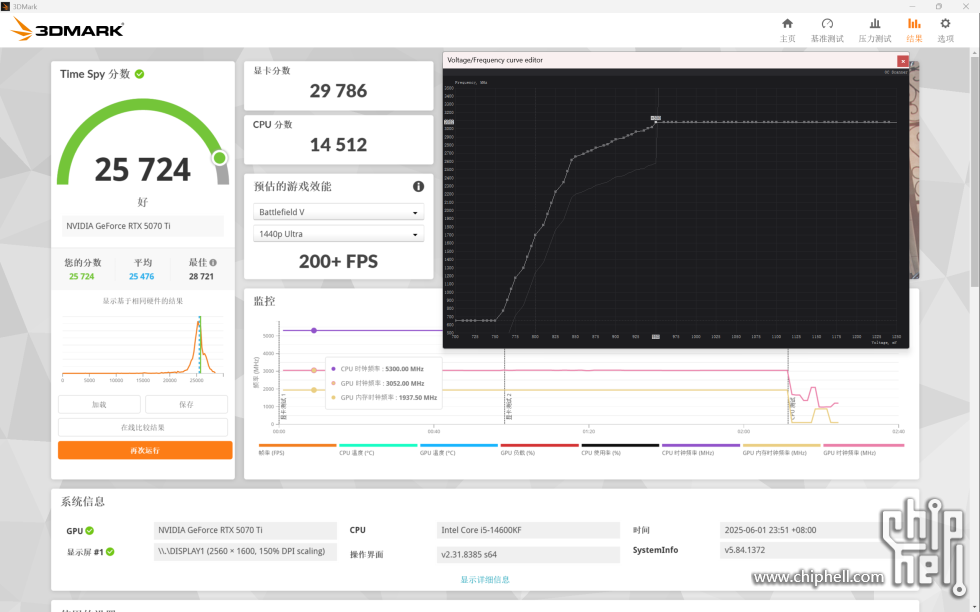The image size is (980, 612).
Task: Click the green score gauge indicator dot
Action: pyautogui.click(x=219, y=158)
